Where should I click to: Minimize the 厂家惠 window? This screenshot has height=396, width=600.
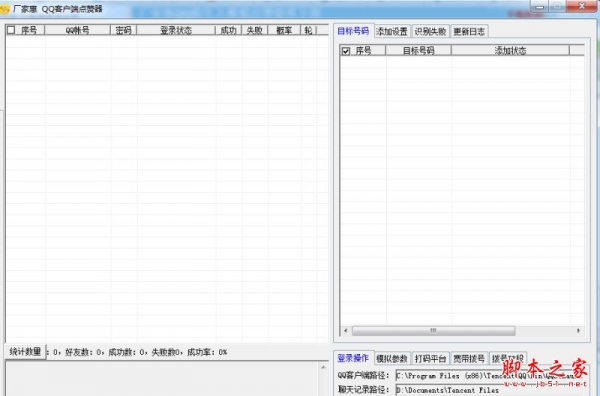(540, 7)
